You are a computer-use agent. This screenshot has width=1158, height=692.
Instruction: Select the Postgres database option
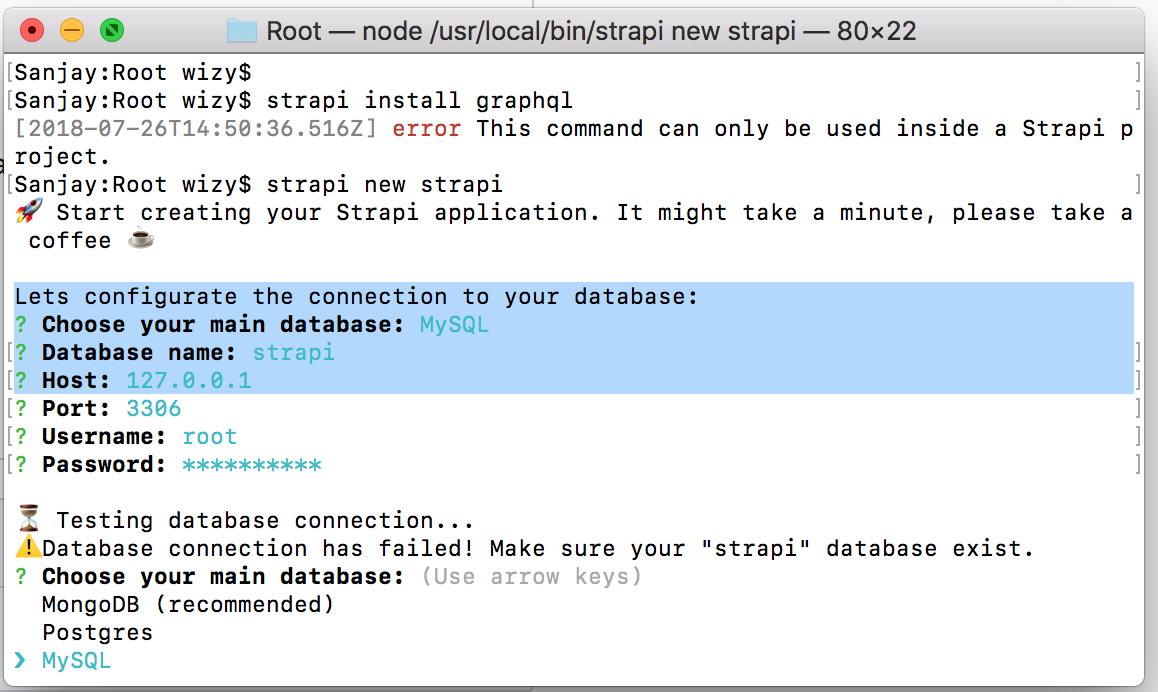tap(97, 632)
